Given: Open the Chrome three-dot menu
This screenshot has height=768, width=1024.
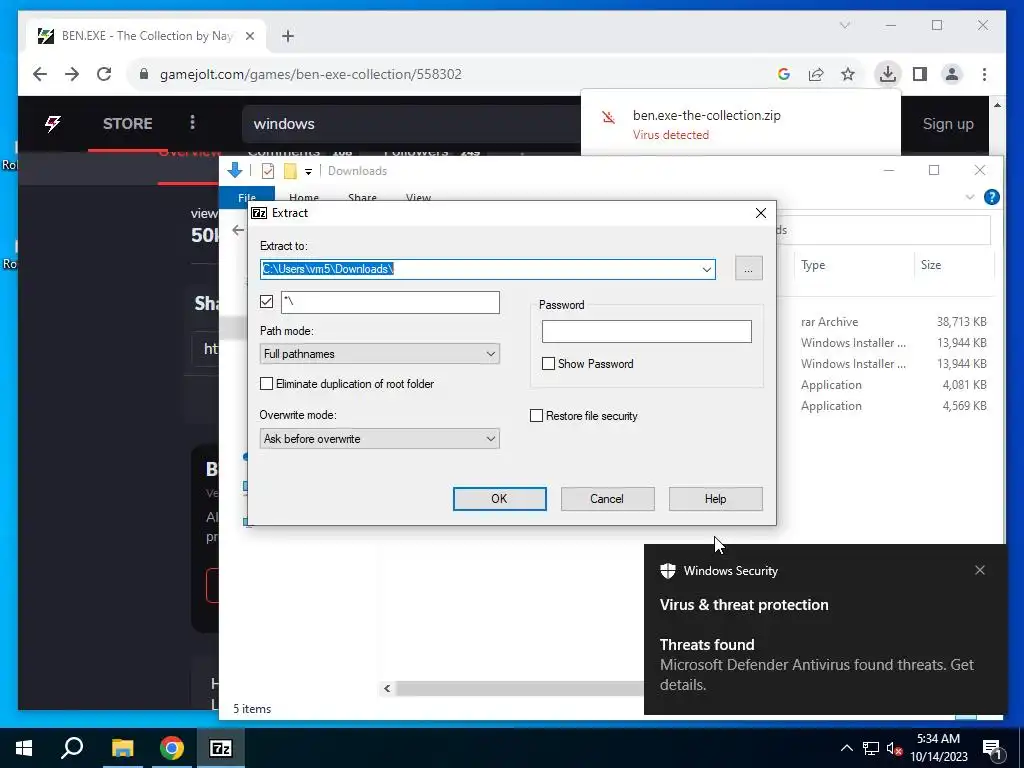Looking at the screenshot, I should pos(984,74).
